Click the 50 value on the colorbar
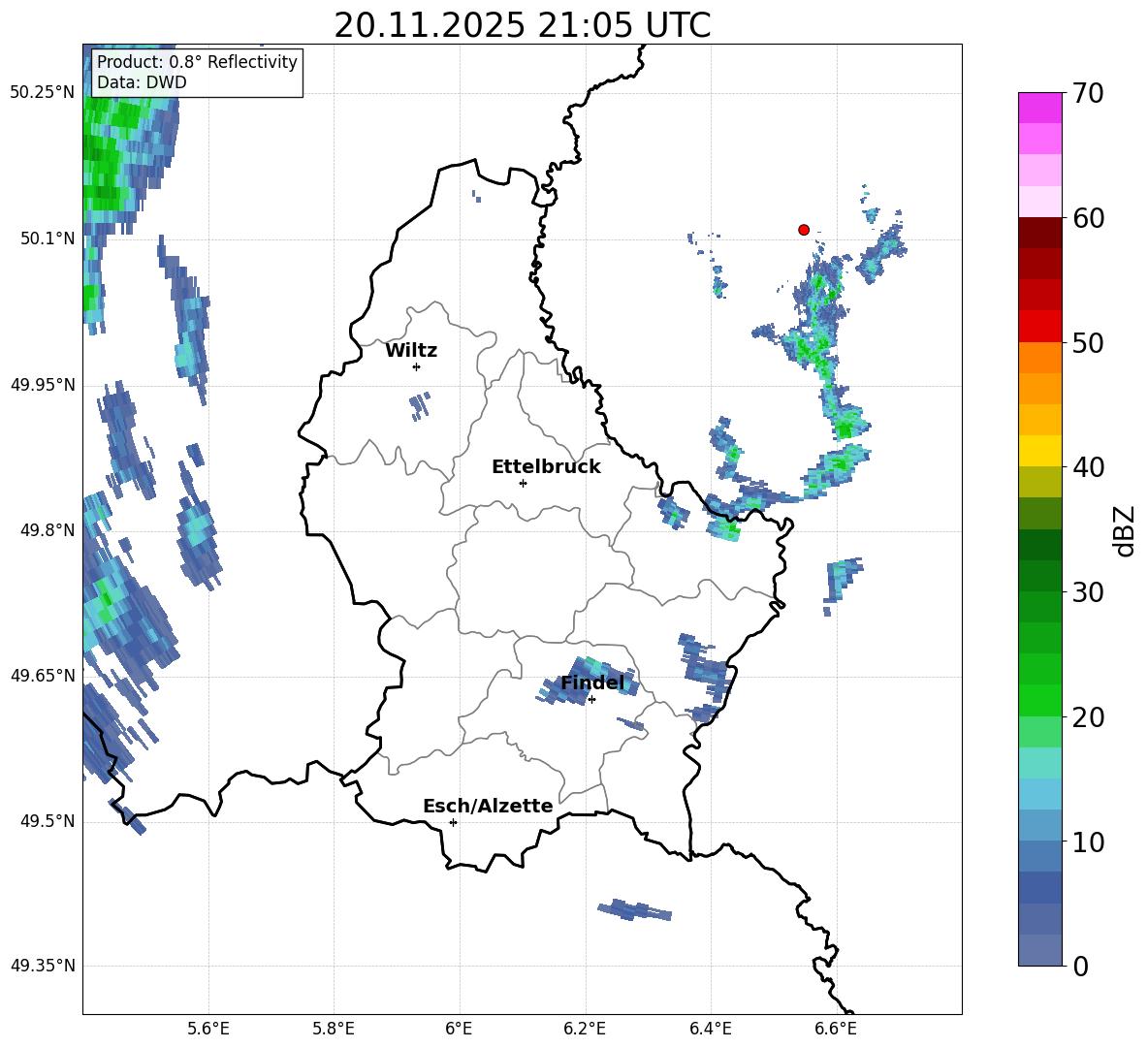Image resolution: width=1148 pixels, height=1048 pixels. (1088, 342)
